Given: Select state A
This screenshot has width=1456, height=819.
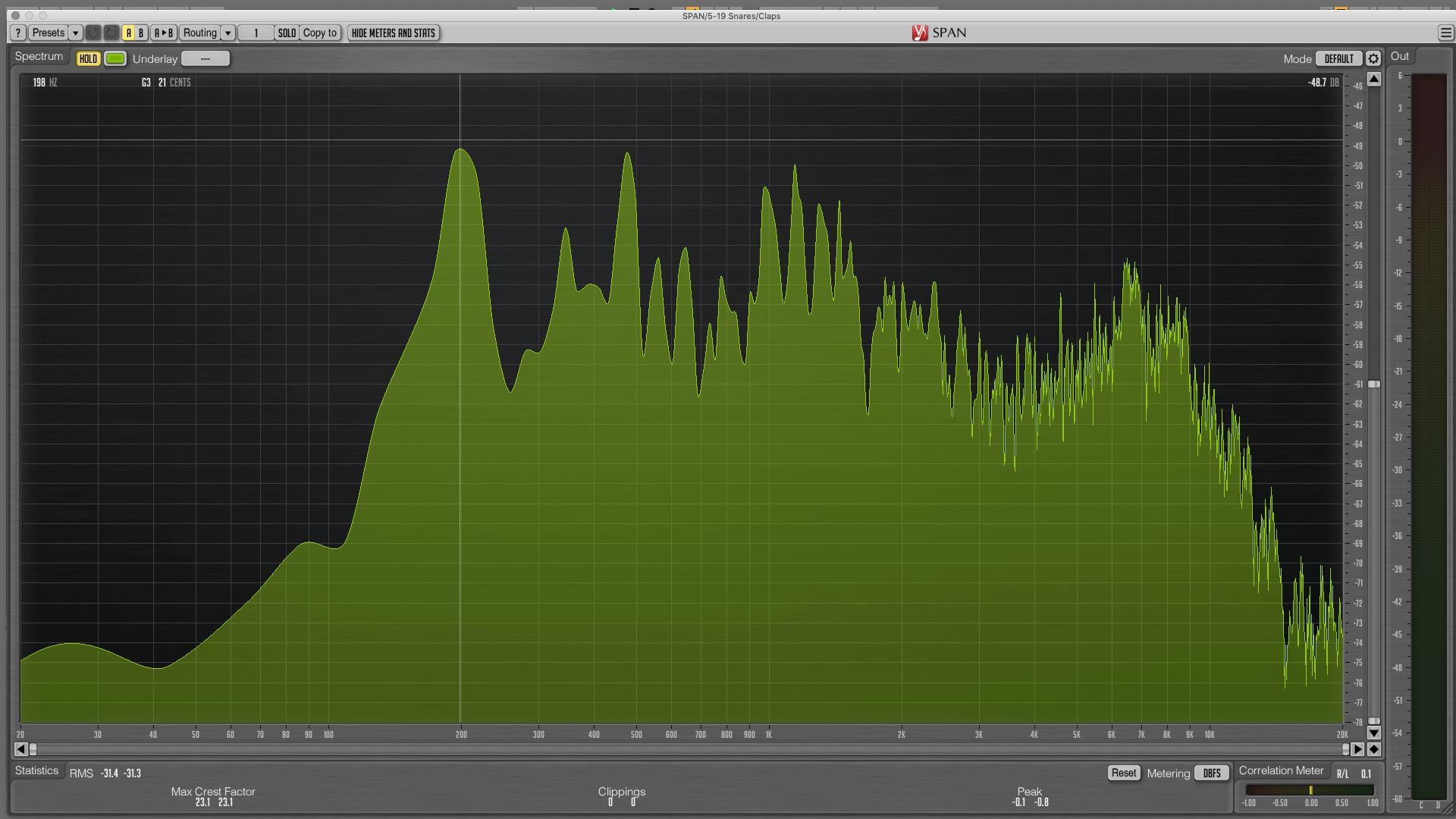Looking at the screenshot, I should (x=129, y=33).
